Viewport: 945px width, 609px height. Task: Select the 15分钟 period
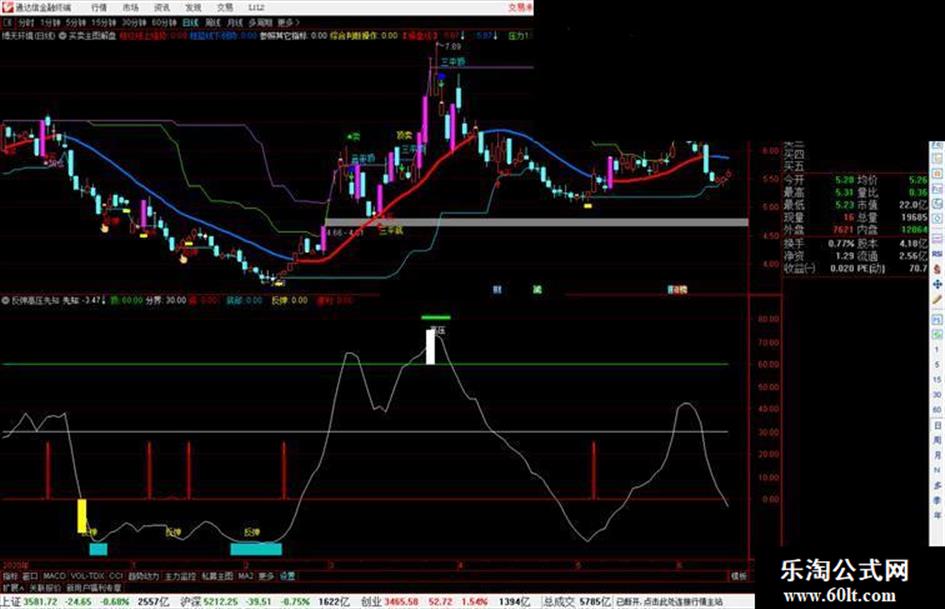[x=103, y=23]
